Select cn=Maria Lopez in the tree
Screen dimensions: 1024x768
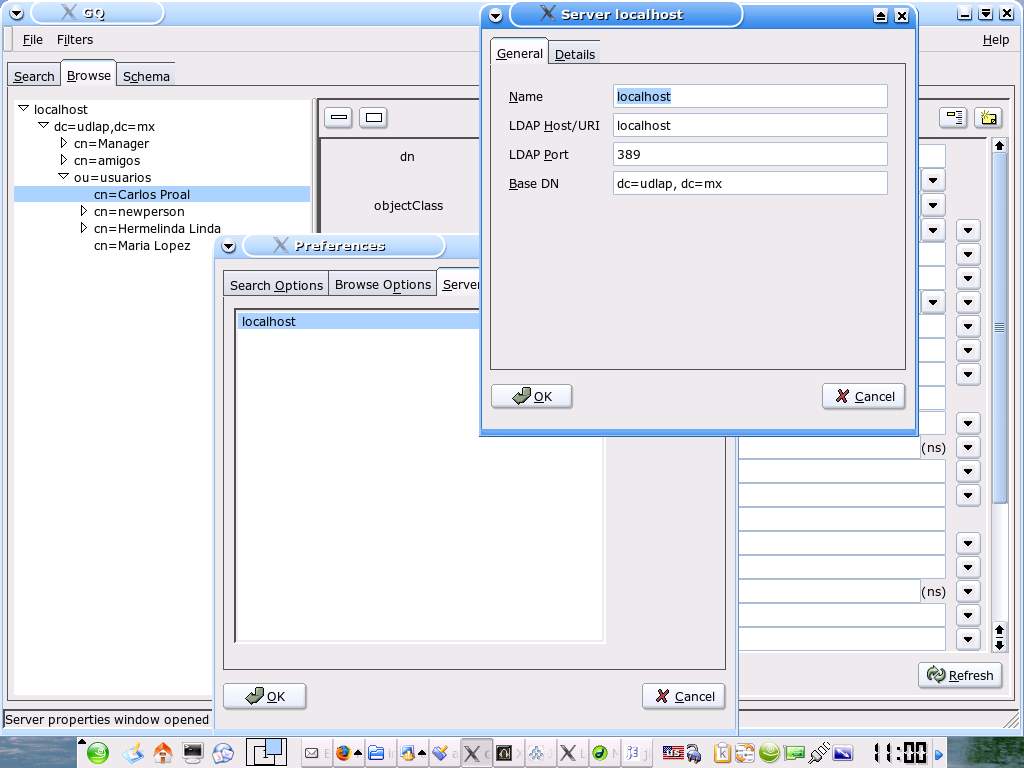[x=142, y=245]
